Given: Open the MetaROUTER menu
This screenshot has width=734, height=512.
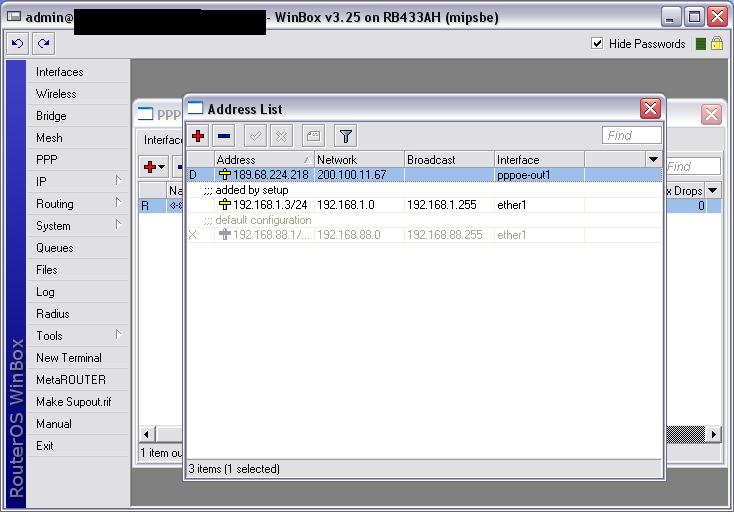Looking at the screenshot, I should coord(77,380).
